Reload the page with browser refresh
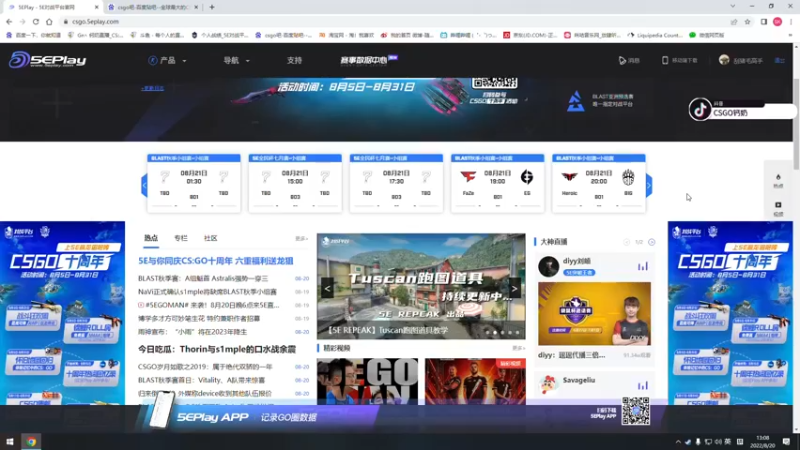Image resolution: width=800 pixels, height=450 pixels. pos(36,22)
